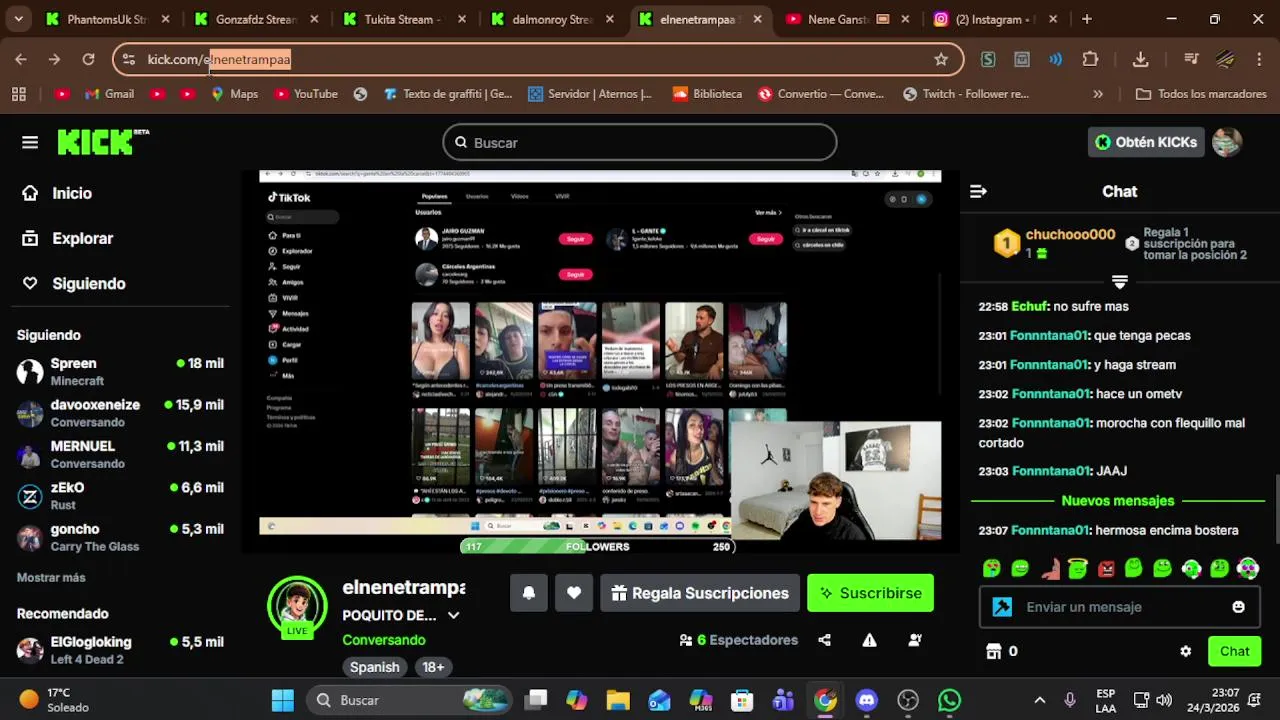The image size is (1280, 720).
Task: Show hidden system tray icons
Action: 1040,700
